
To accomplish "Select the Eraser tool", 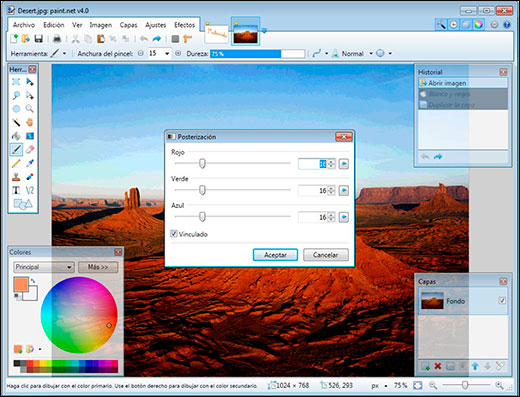I will coord(30,149).
